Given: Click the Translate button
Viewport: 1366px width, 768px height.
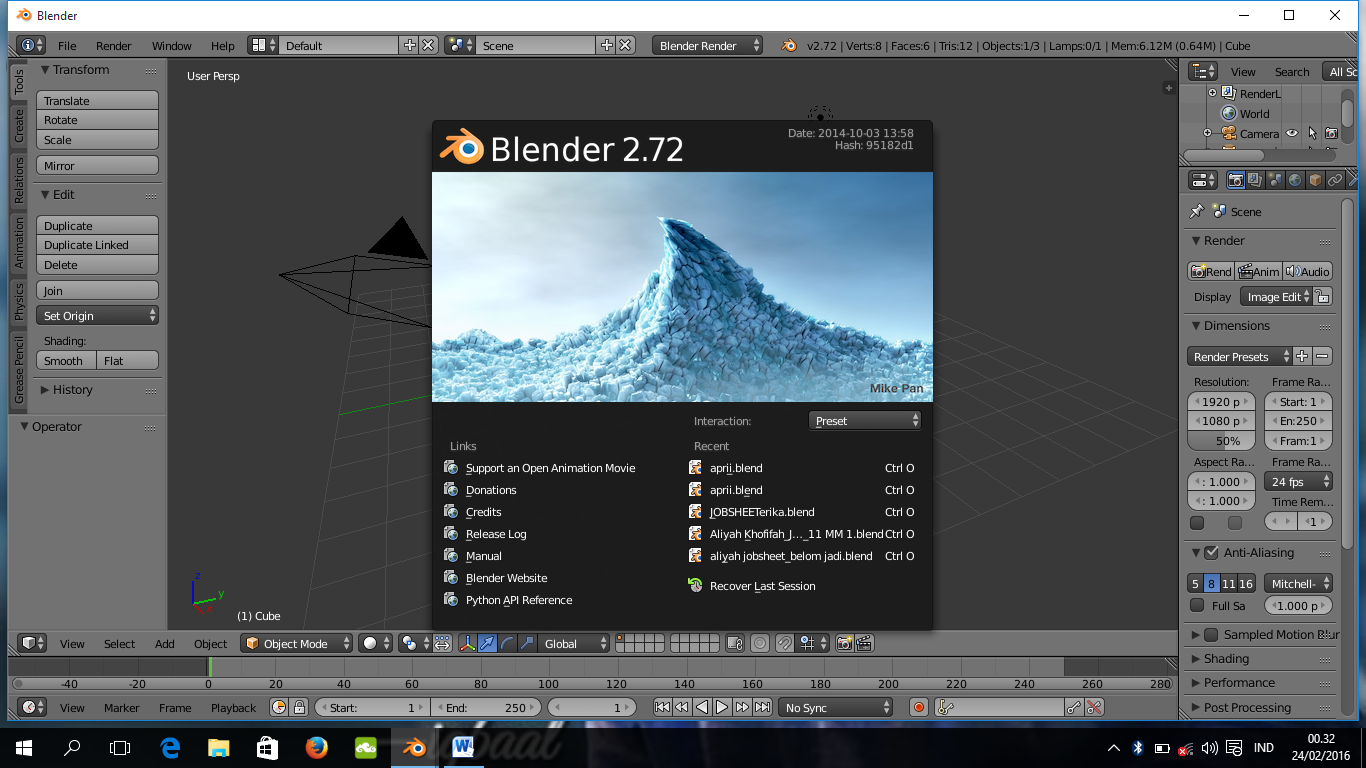Looking at the screenshot, I should click(x=97, y=100).
